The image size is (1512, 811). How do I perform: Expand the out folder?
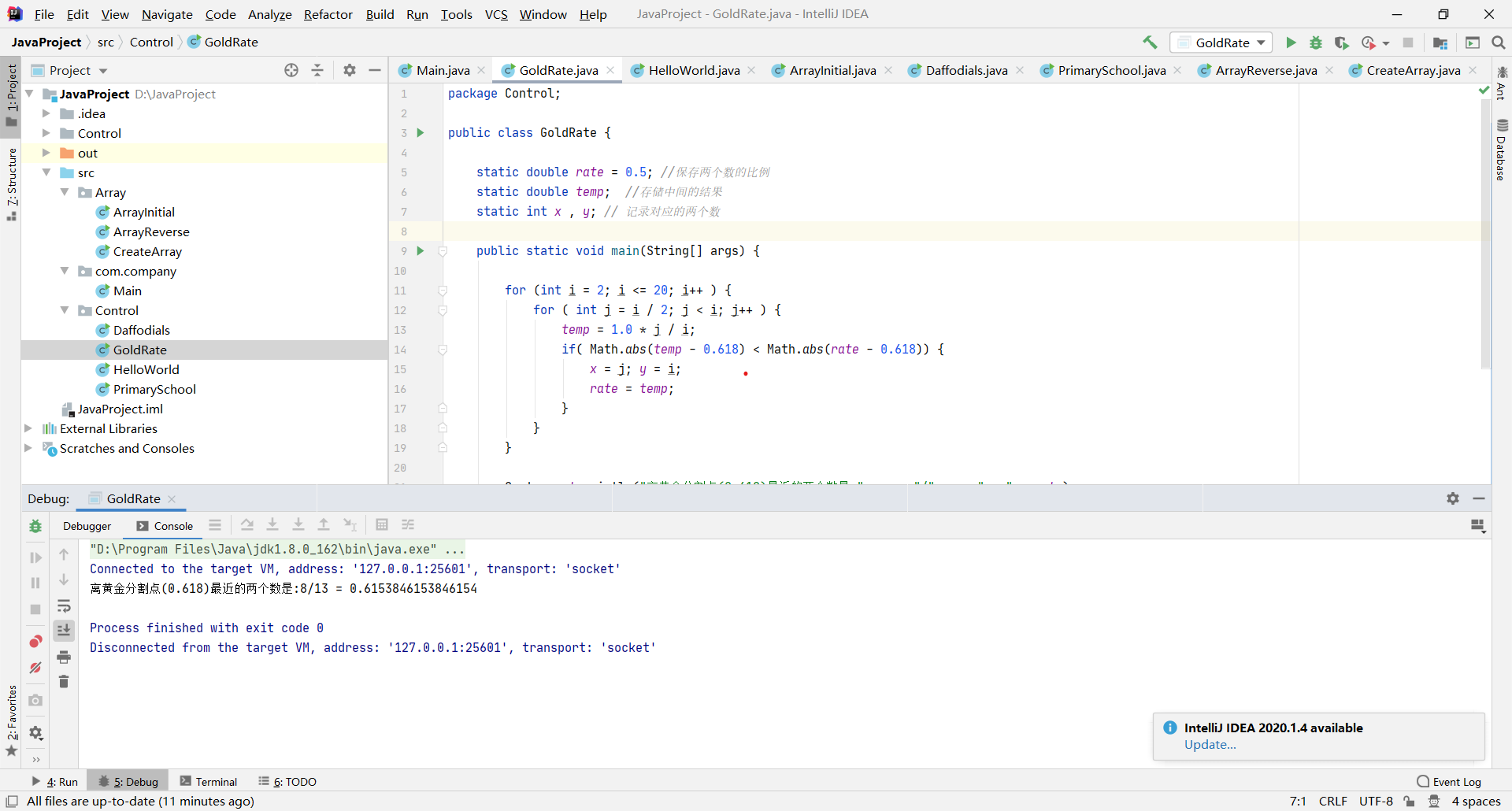pos(46,153)
